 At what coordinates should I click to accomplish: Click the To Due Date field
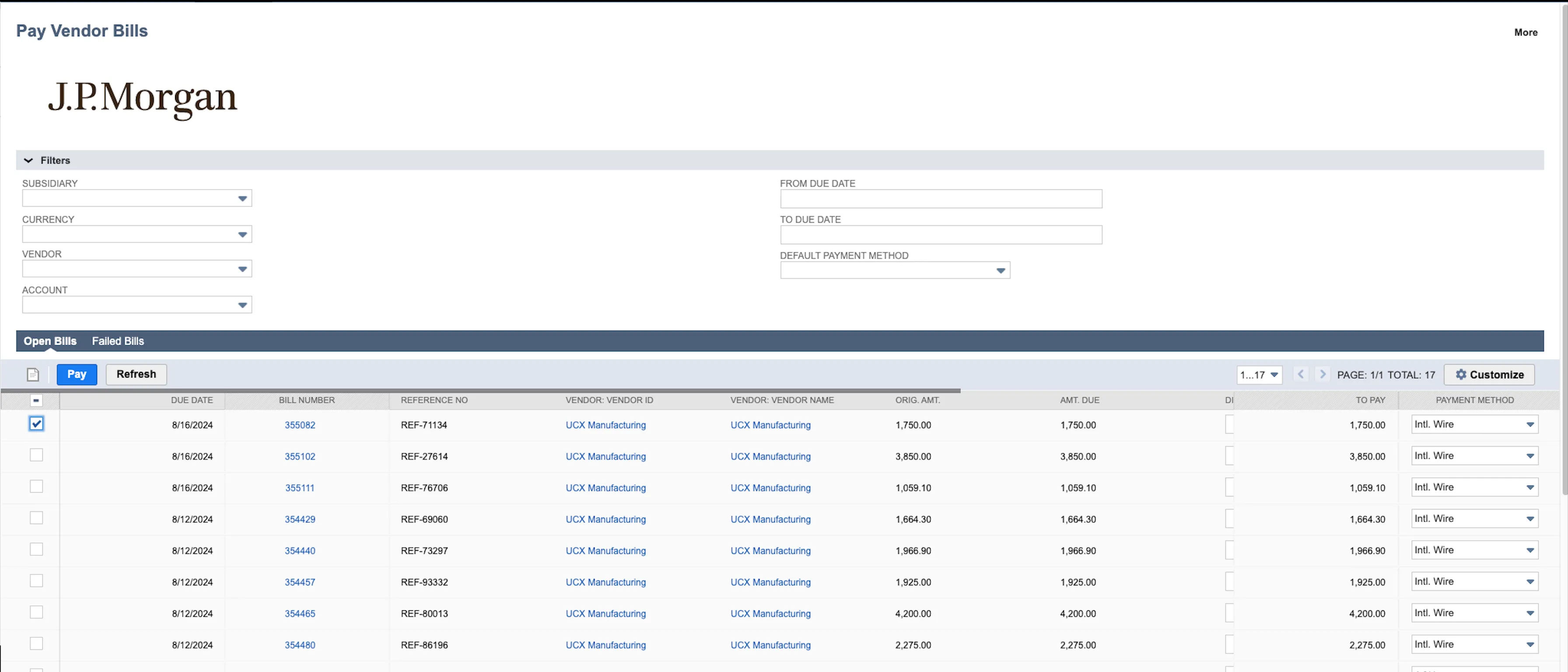[941, 234]
